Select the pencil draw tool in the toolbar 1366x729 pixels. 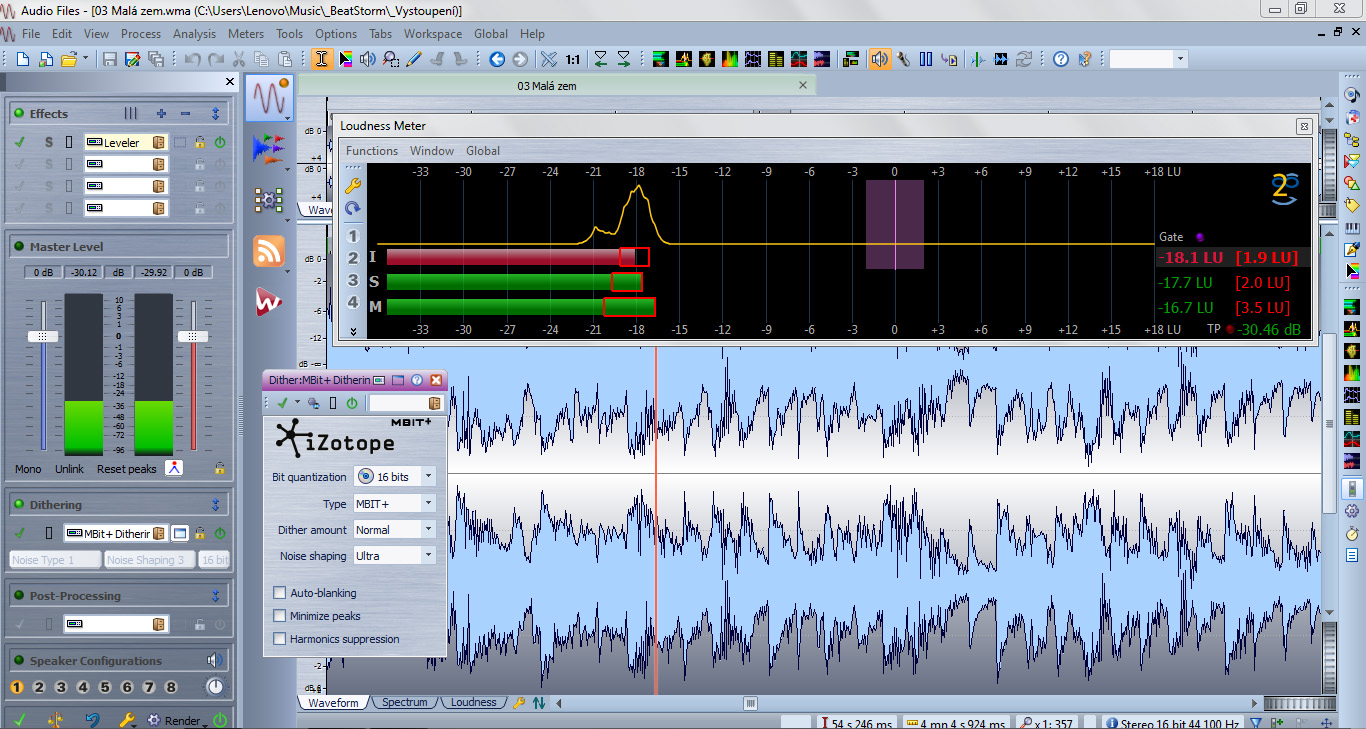(x=413, y=60)
